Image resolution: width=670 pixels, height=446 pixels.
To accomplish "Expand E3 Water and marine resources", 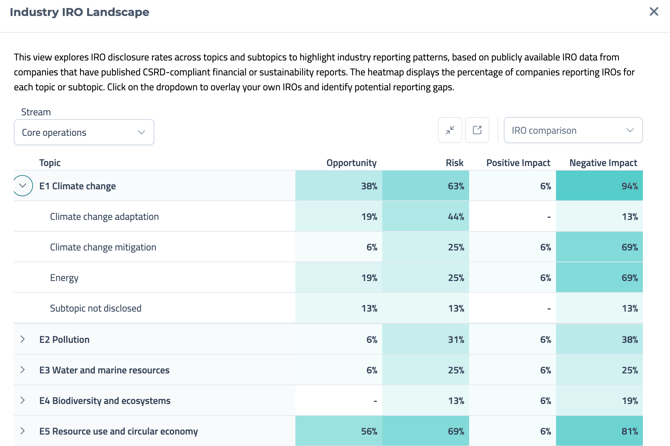I will pyautogui.click(x=23, y=370).
